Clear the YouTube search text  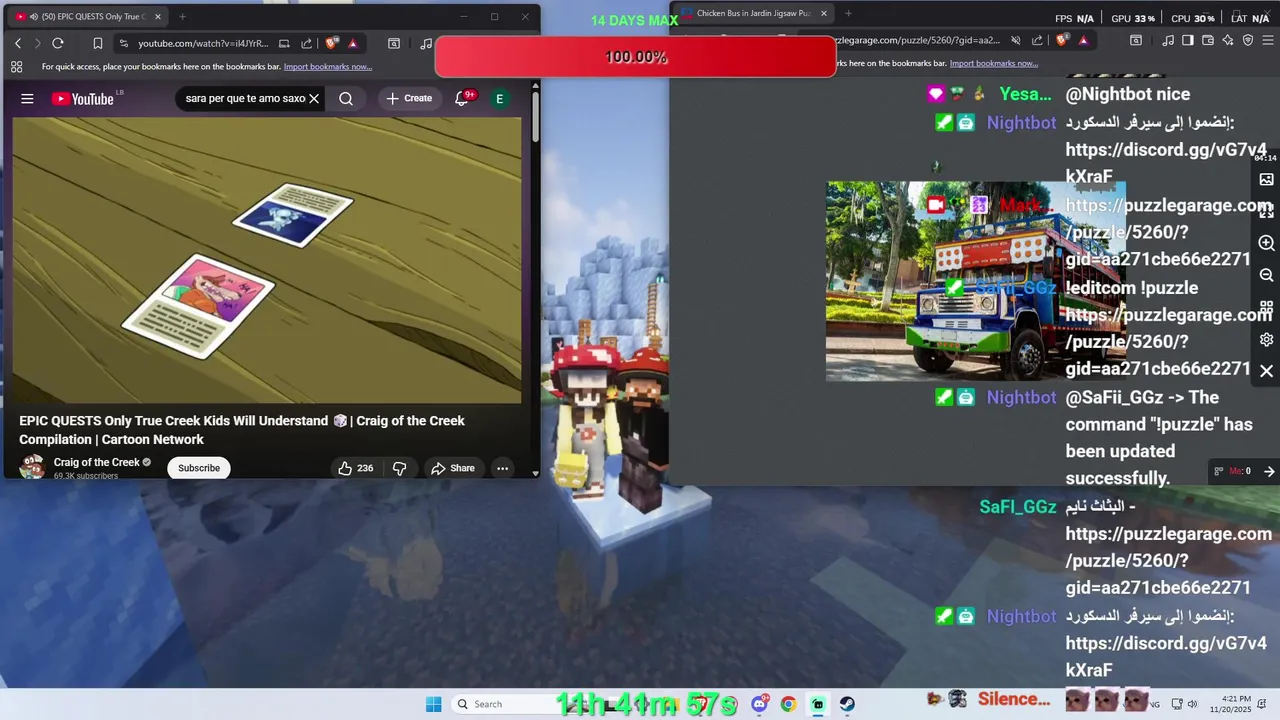[314, 99]
